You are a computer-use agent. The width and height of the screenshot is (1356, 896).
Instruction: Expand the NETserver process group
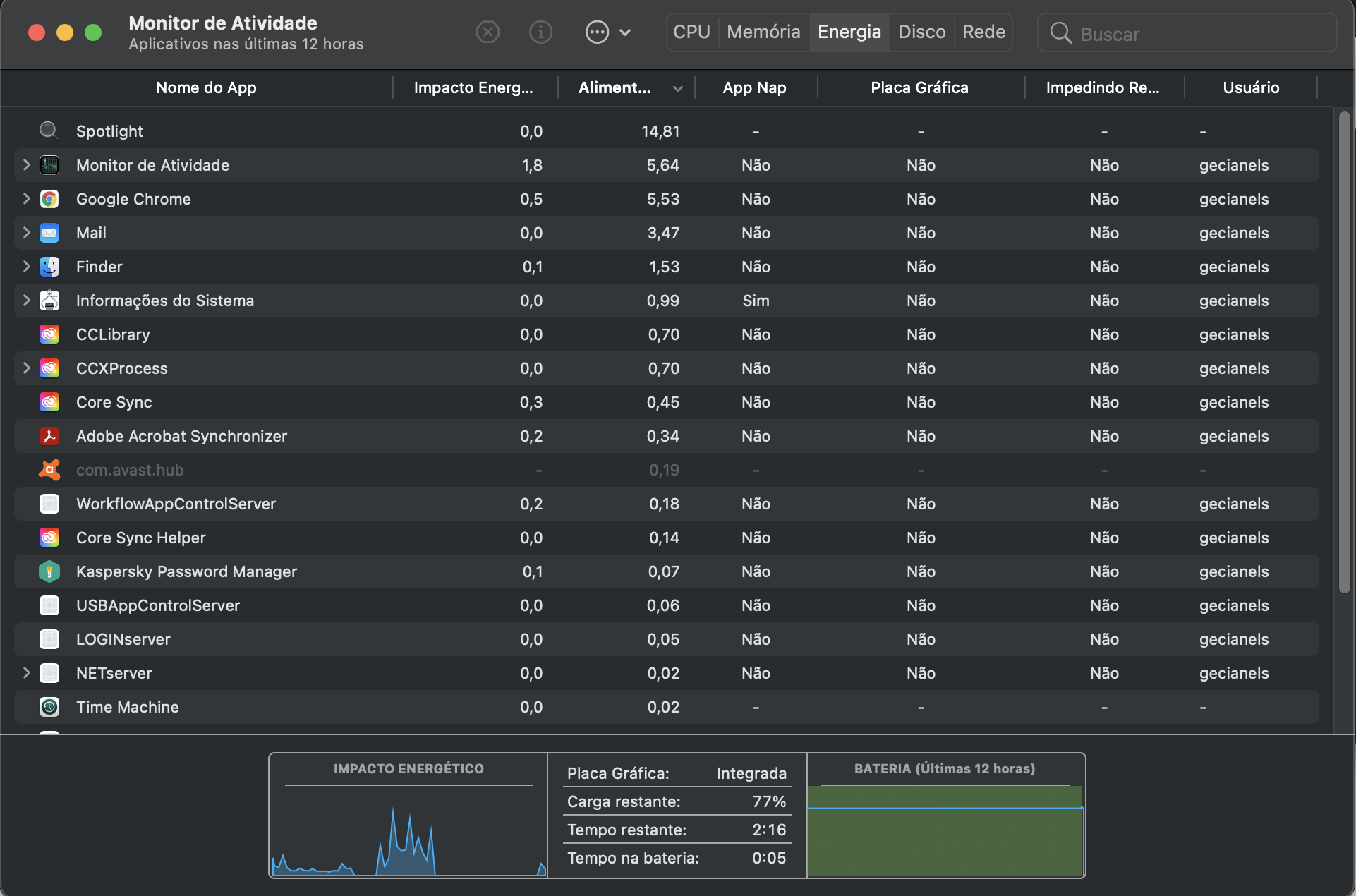pos(26,673)
